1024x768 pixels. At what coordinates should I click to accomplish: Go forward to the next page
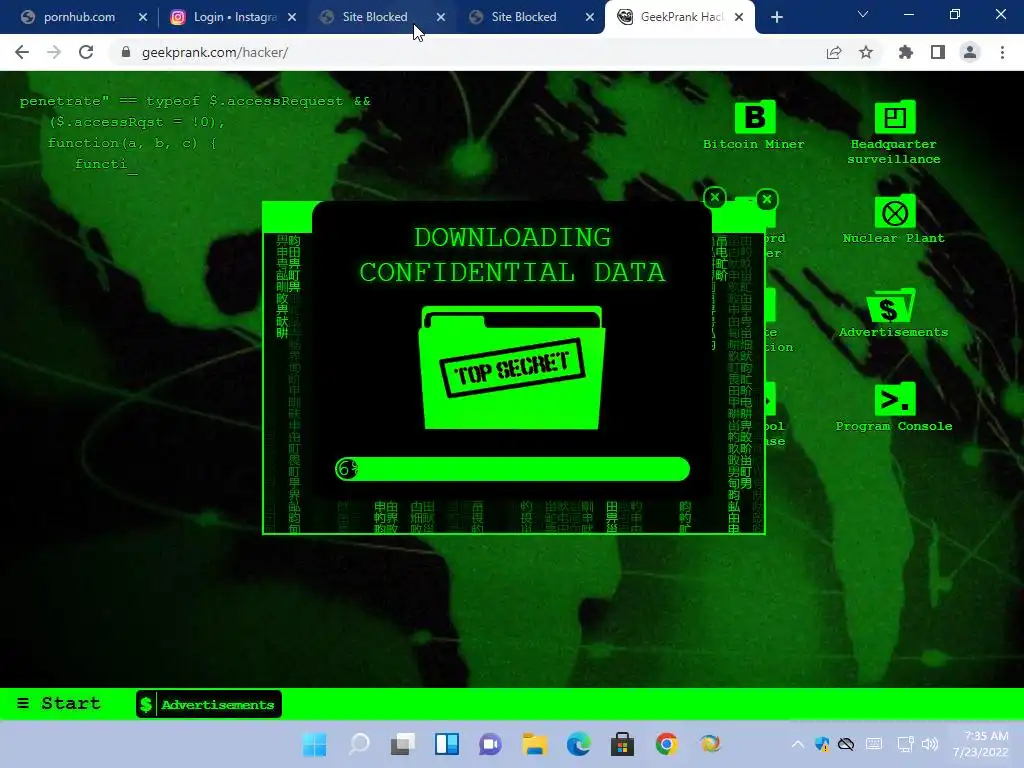(x=54, y=52)
